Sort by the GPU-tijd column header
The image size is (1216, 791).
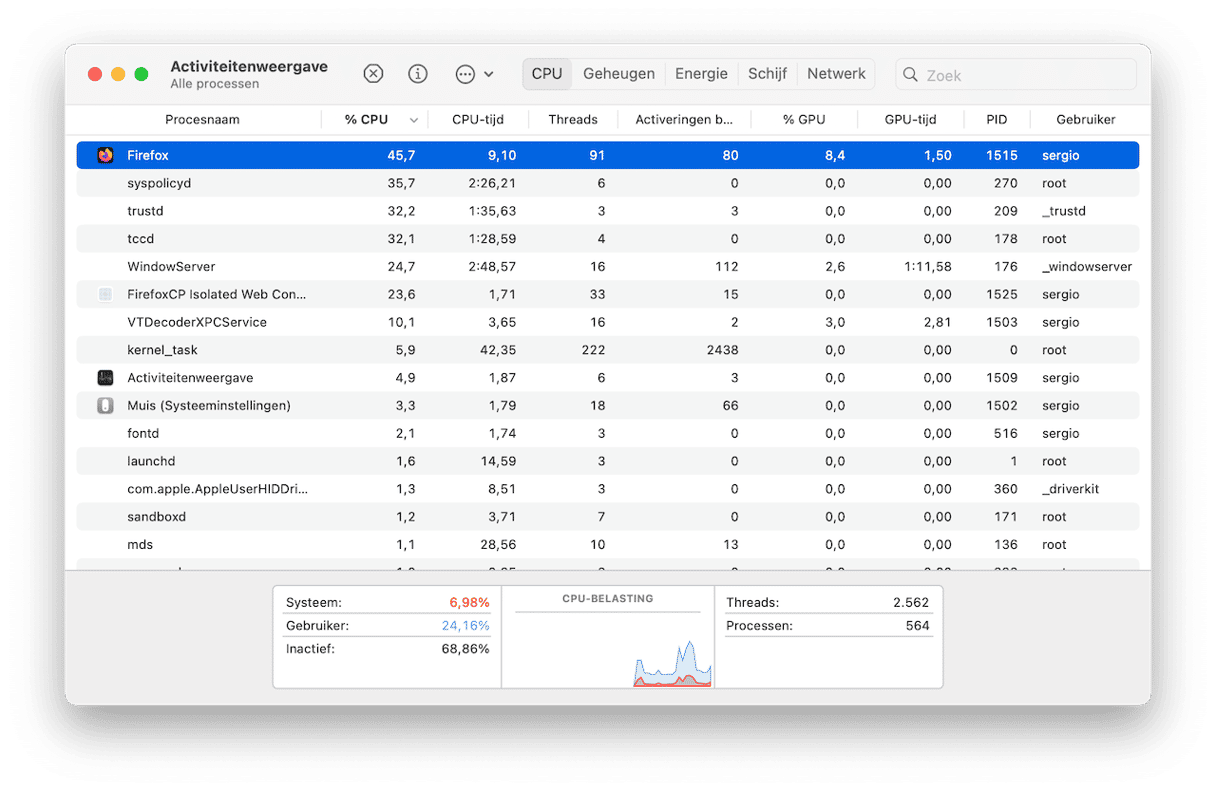coord(910,120)
